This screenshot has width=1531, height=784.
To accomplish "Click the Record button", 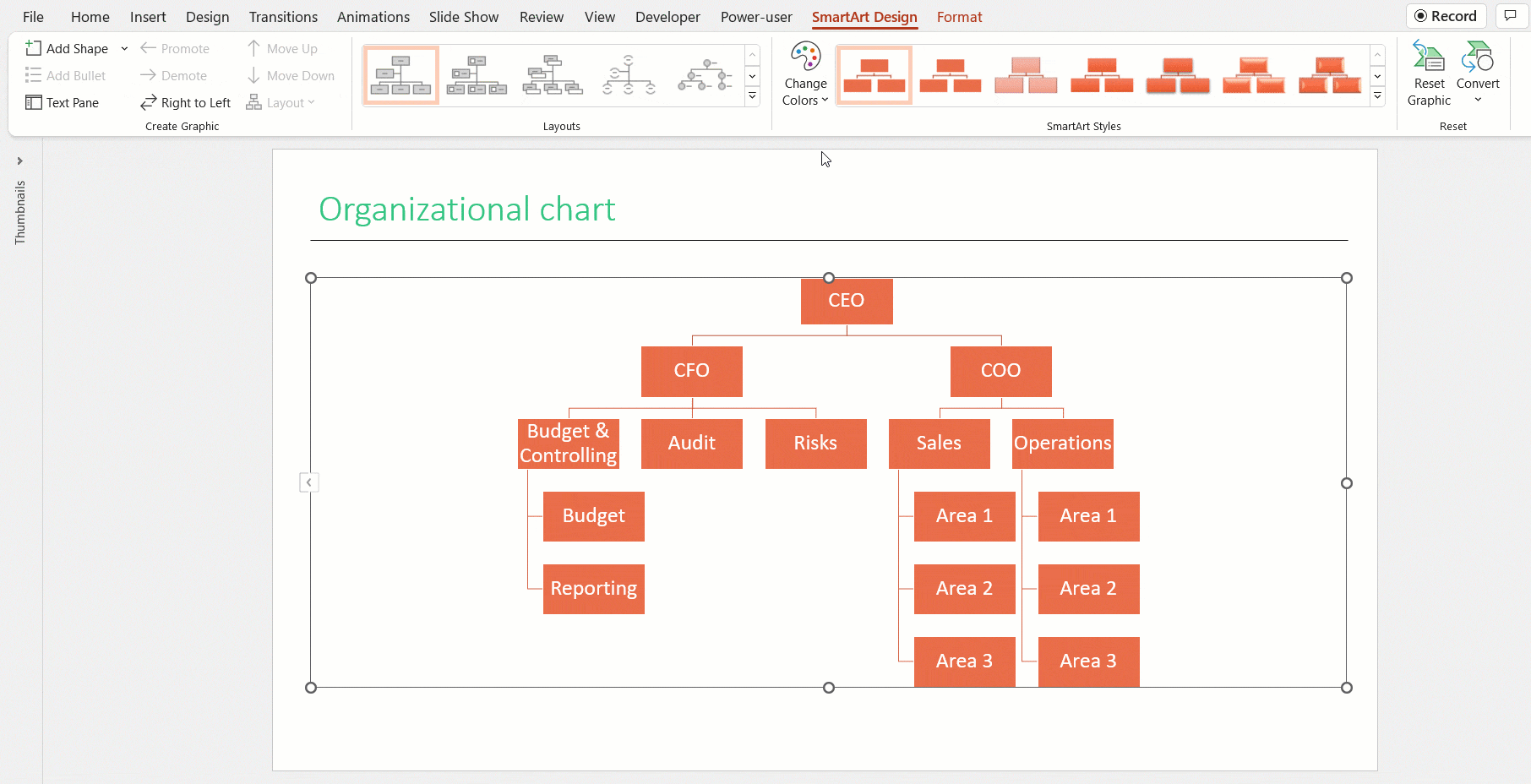I will (x=1446, y=16).
